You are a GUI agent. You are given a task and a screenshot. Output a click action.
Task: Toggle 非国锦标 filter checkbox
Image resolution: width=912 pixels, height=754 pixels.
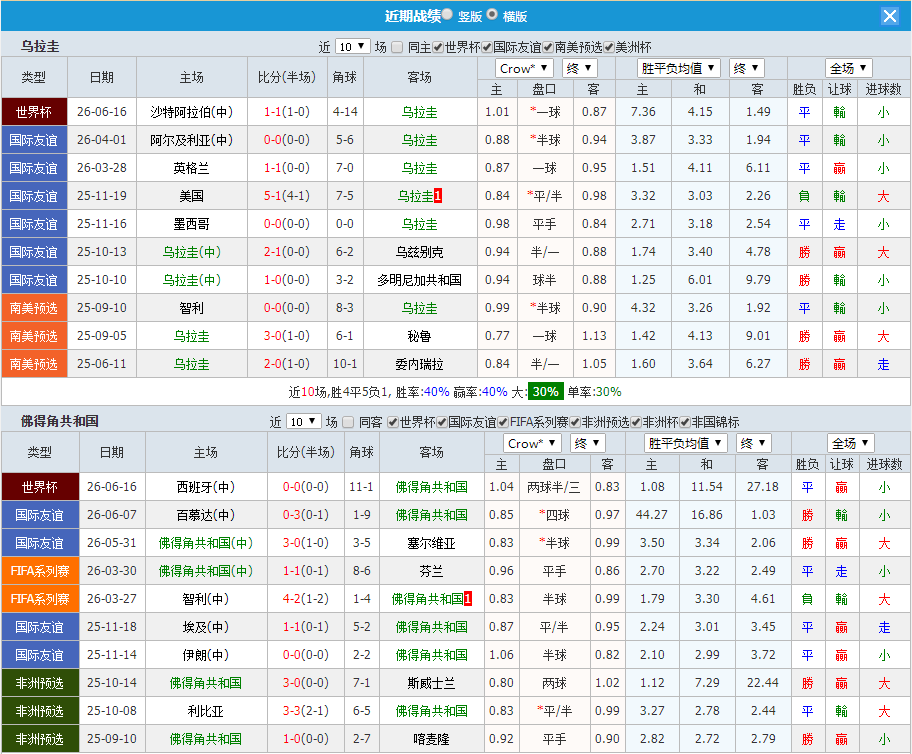click(x=685, y=422)
